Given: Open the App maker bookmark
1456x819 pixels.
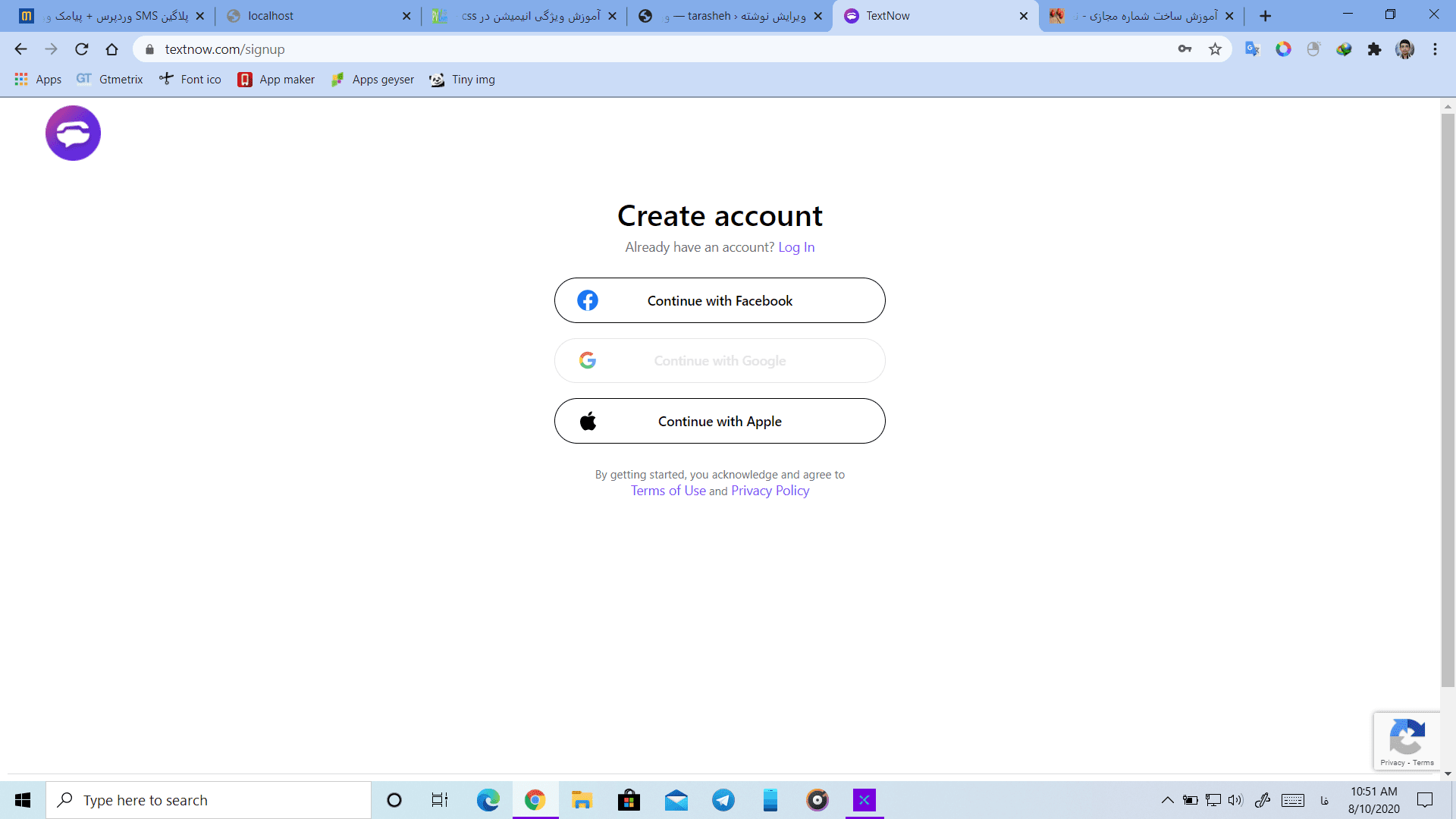Looking at the screenshot, I should click(276, 79).
